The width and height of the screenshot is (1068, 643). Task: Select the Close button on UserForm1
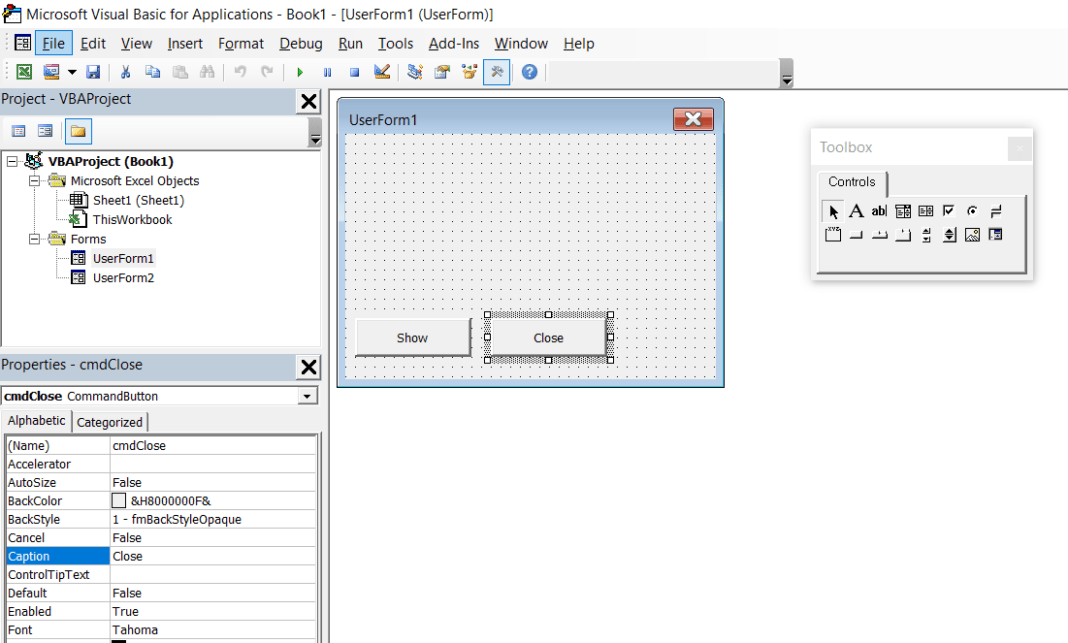546,338
